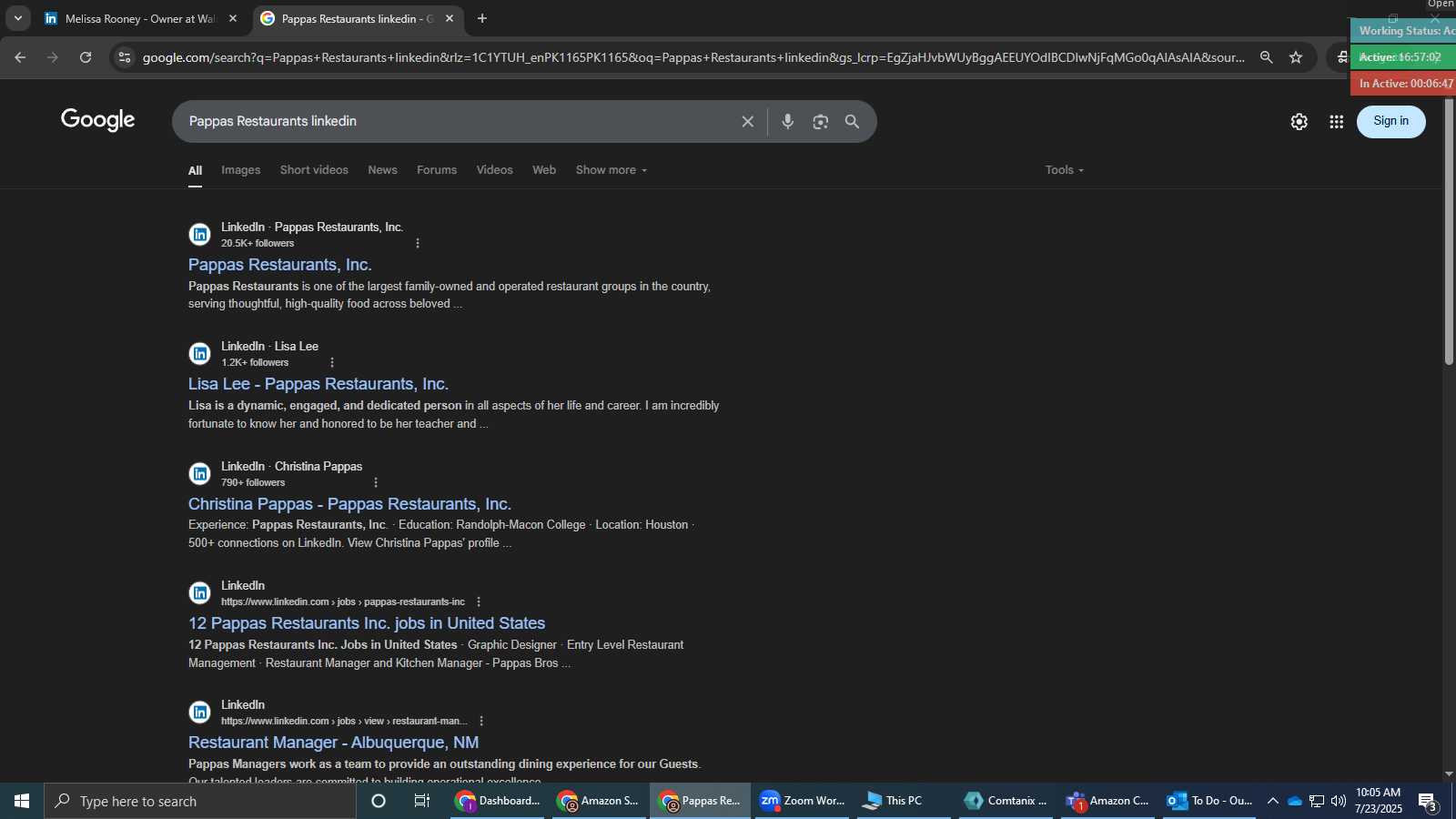
Task: Click LinkedIn favicon of Christina Pappas result
Action: (x=200, y=474)
